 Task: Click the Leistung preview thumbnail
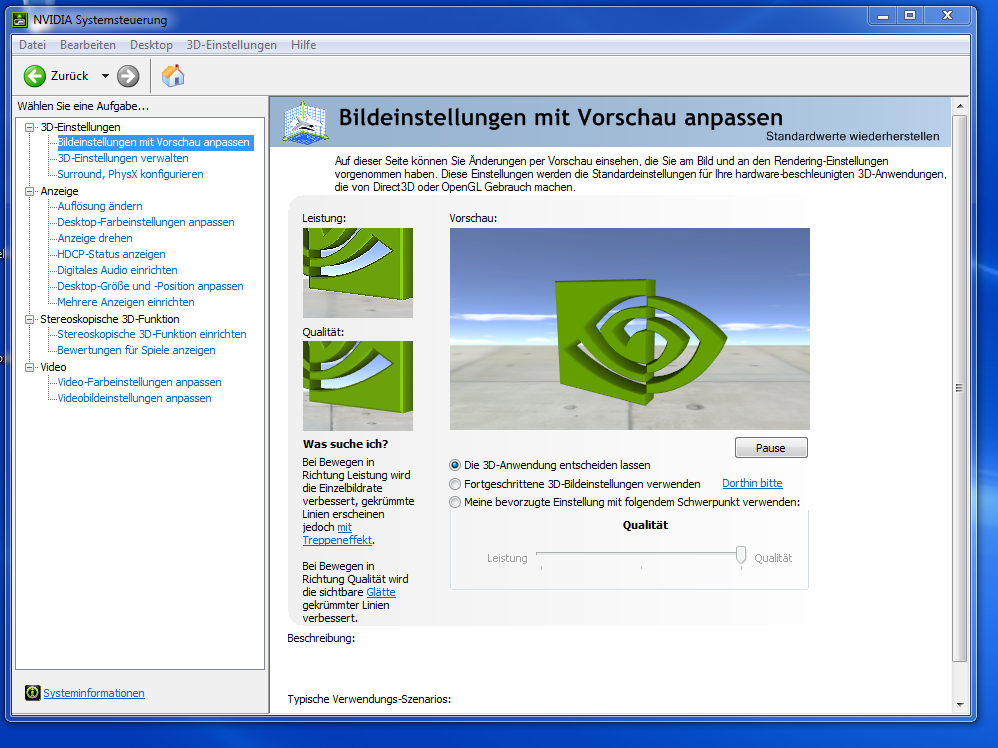(358, 273)
